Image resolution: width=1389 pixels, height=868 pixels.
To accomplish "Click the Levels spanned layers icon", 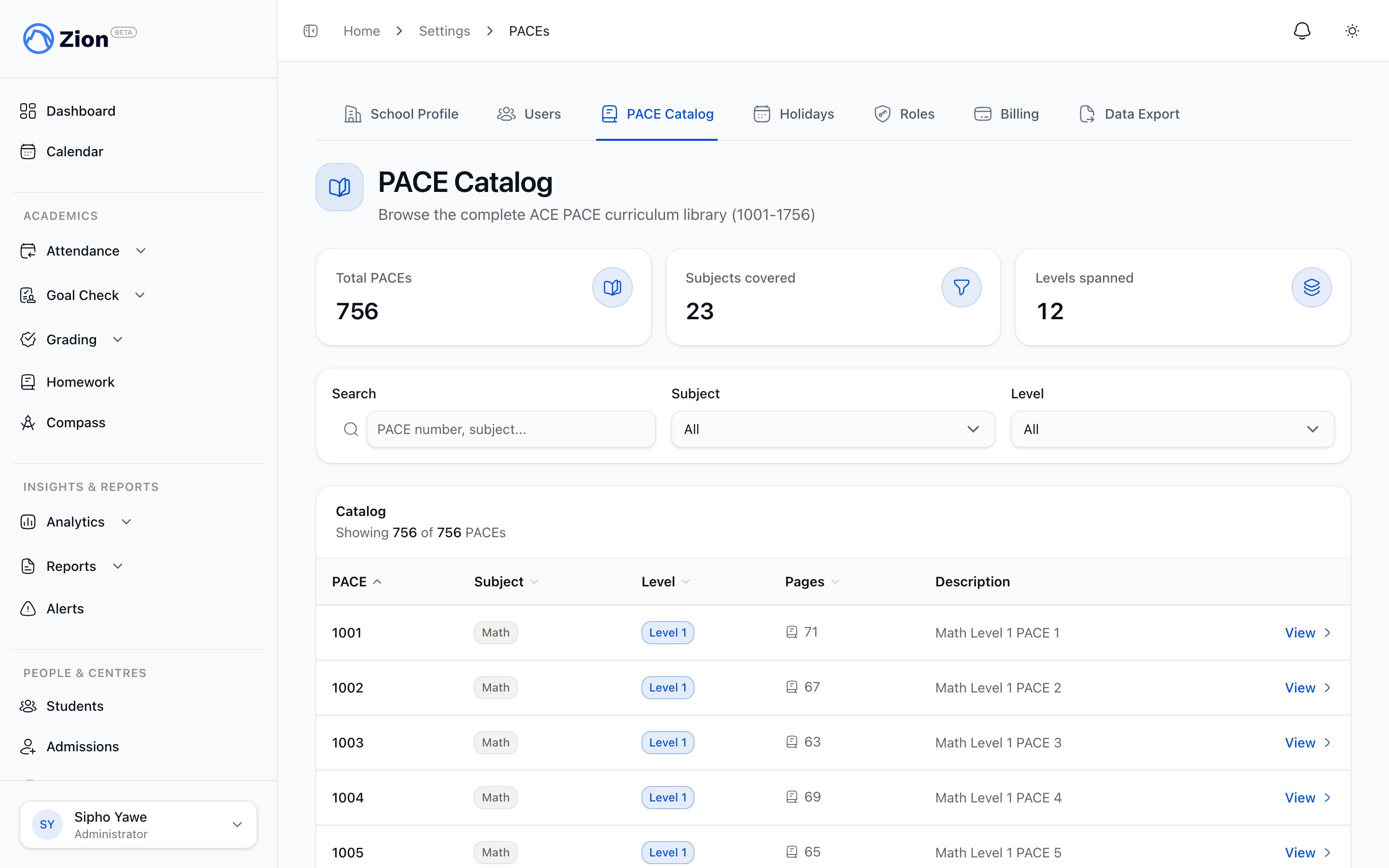I will [1311, 287].
